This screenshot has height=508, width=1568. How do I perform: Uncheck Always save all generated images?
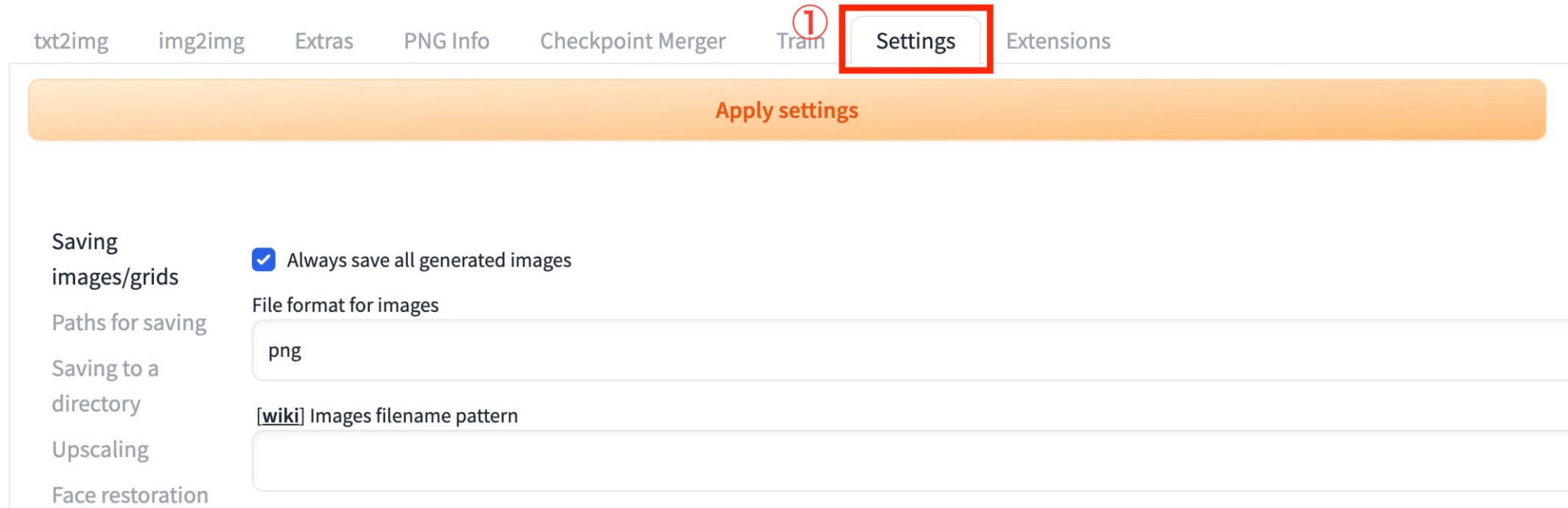pyautogui.click(x=263, y=260)
